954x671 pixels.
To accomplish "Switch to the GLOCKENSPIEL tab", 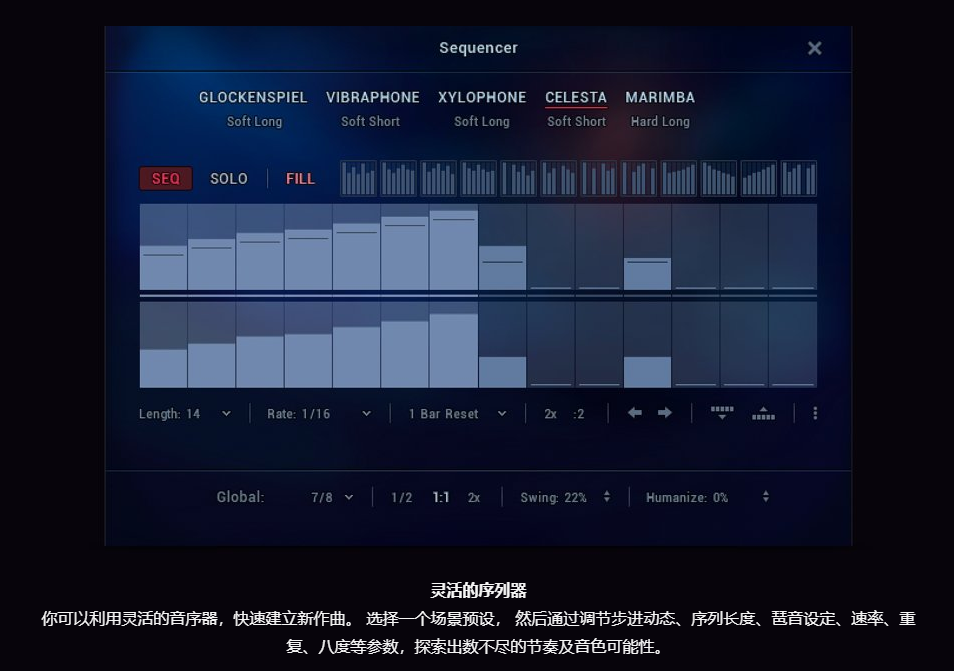I will click(x=253, y=97).
